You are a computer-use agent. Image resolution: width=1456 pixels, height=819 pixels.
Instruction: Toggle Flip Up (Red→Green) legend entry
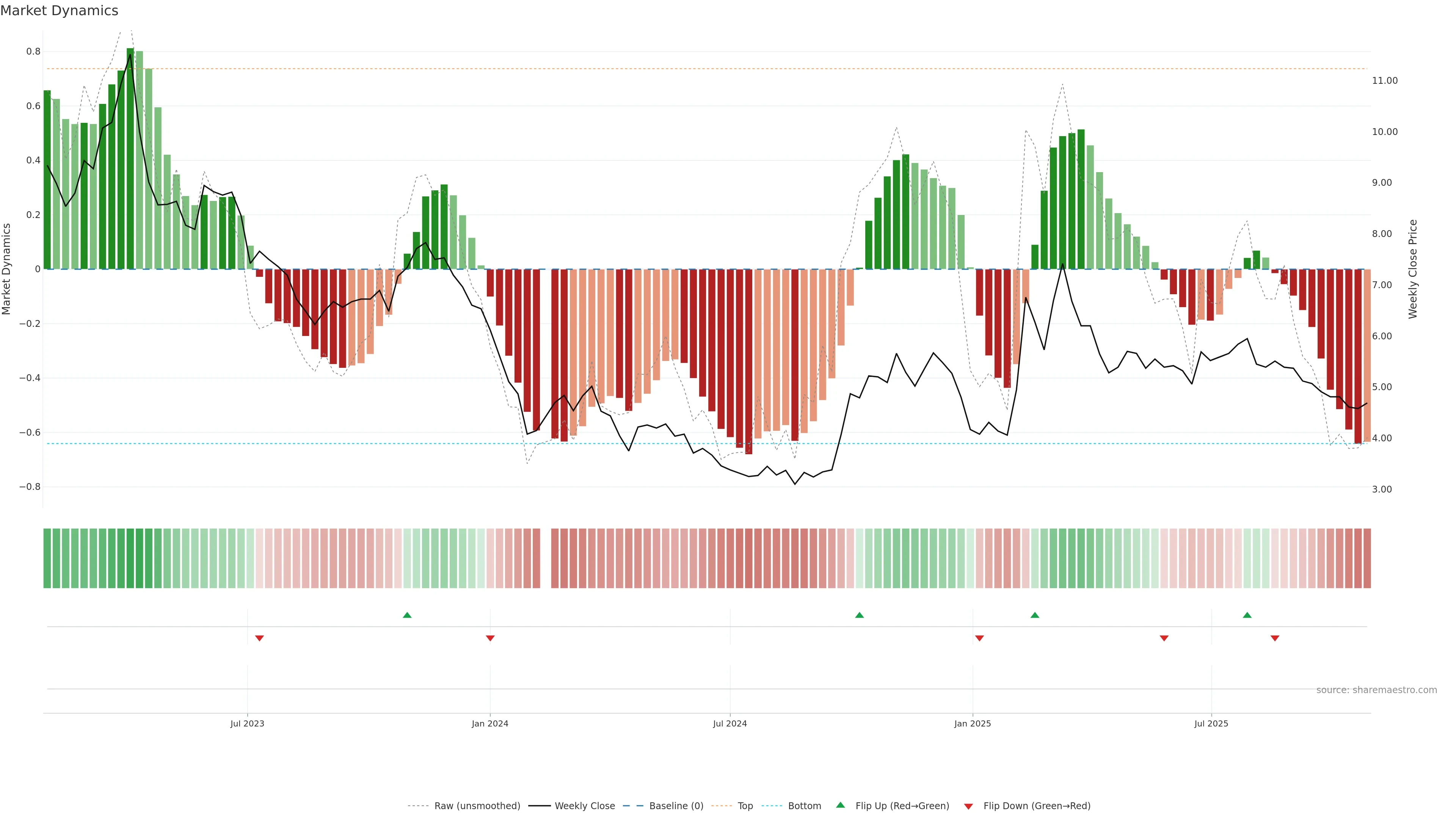902,806
